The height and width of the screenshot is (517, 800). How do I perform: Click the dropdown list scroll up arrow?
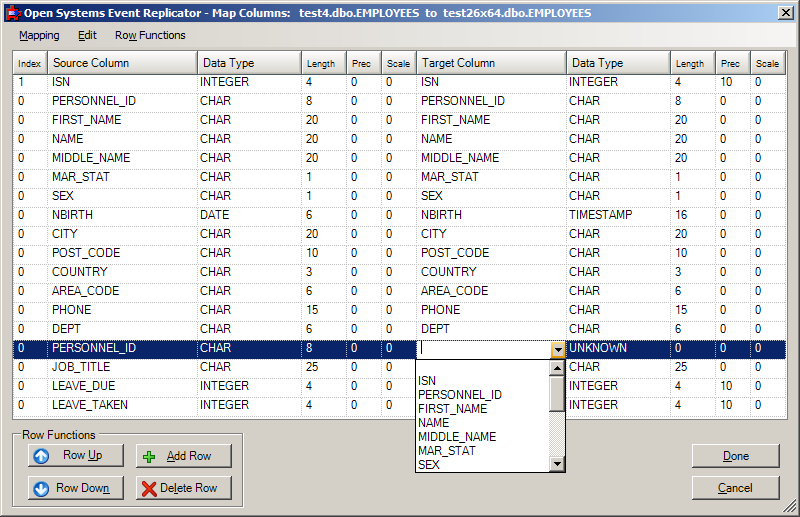pos(557,368)
